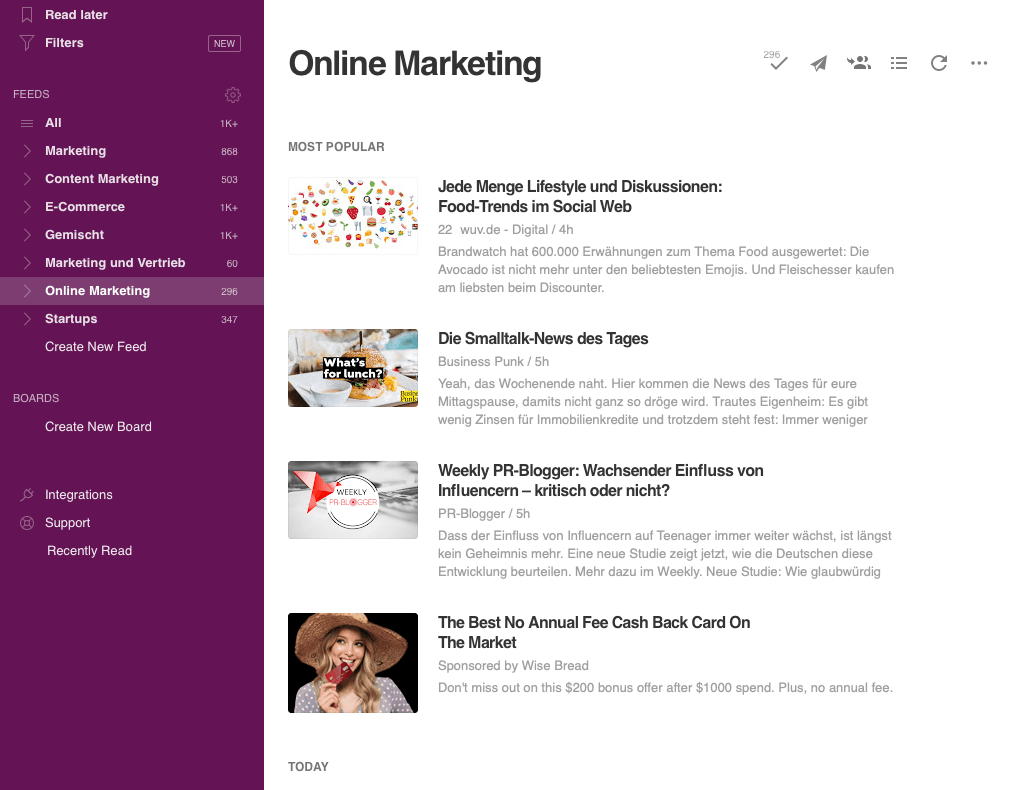Viewport: 1017px width, 790px height.
Task: Open the feeds settings gear icon
Action: pos(233,95)
